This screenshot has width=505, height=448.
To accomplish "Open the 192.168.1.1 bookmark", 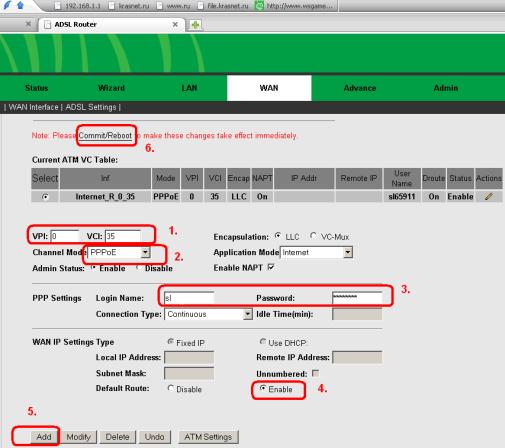I will click(78, 6).
